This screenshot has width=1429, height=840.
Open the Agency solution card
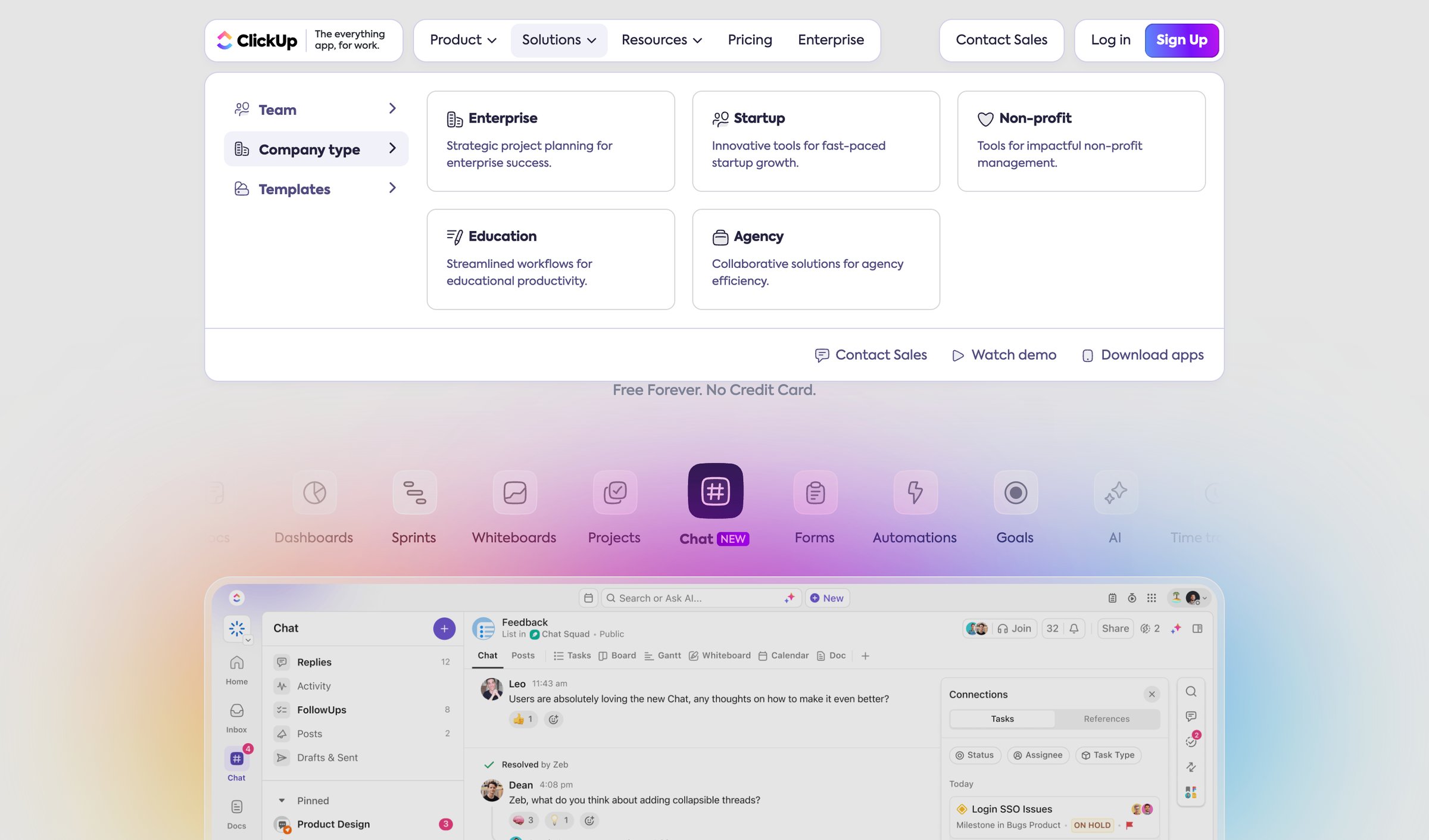816,259
